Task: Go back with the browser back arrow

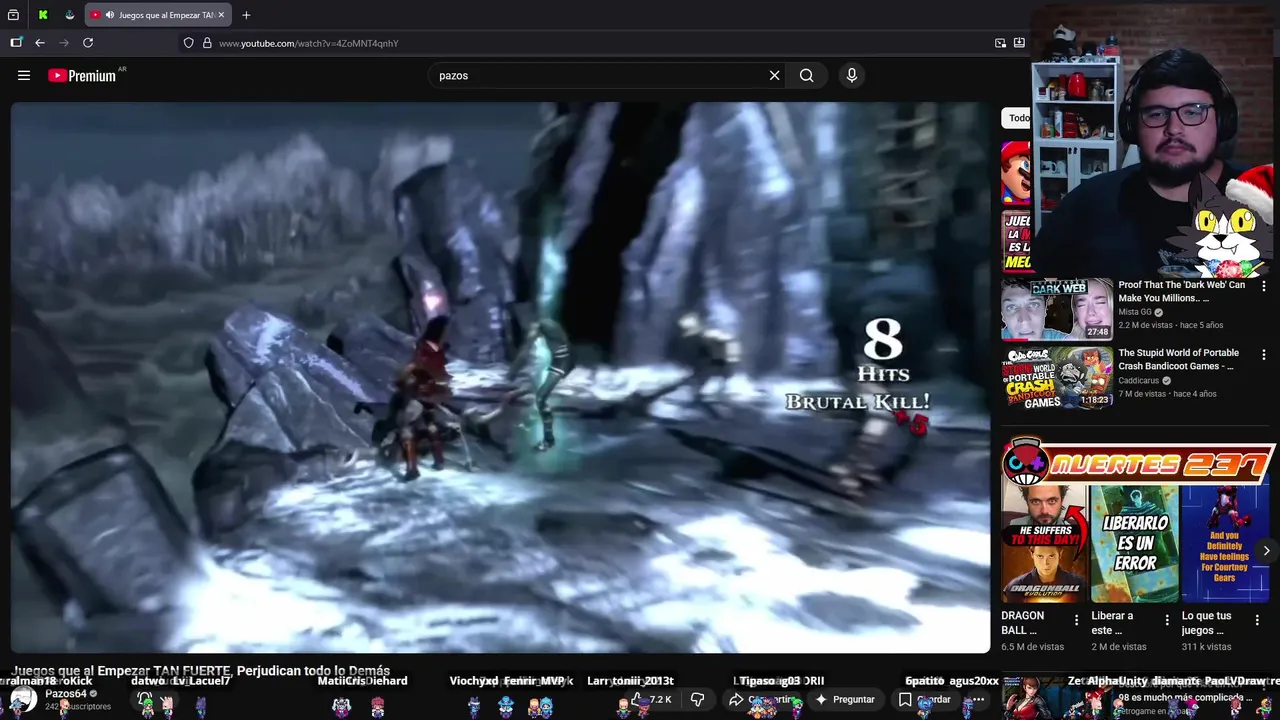Action: [40, 43]
